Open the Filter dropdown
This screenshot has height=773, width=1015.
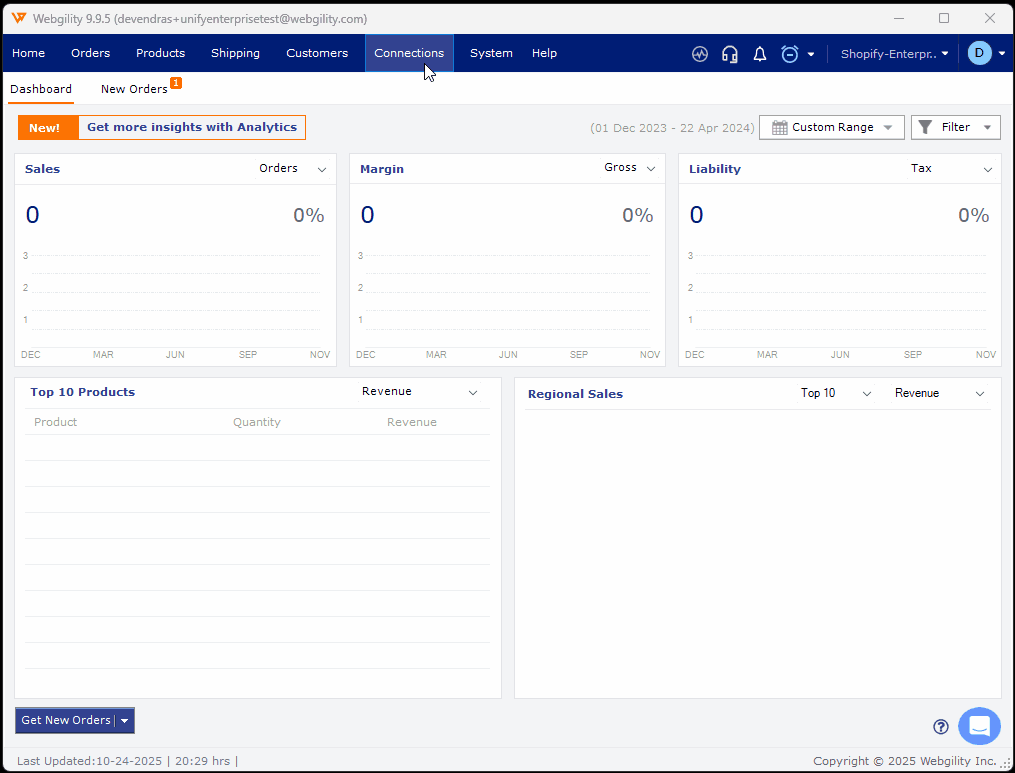coord(955,128)
